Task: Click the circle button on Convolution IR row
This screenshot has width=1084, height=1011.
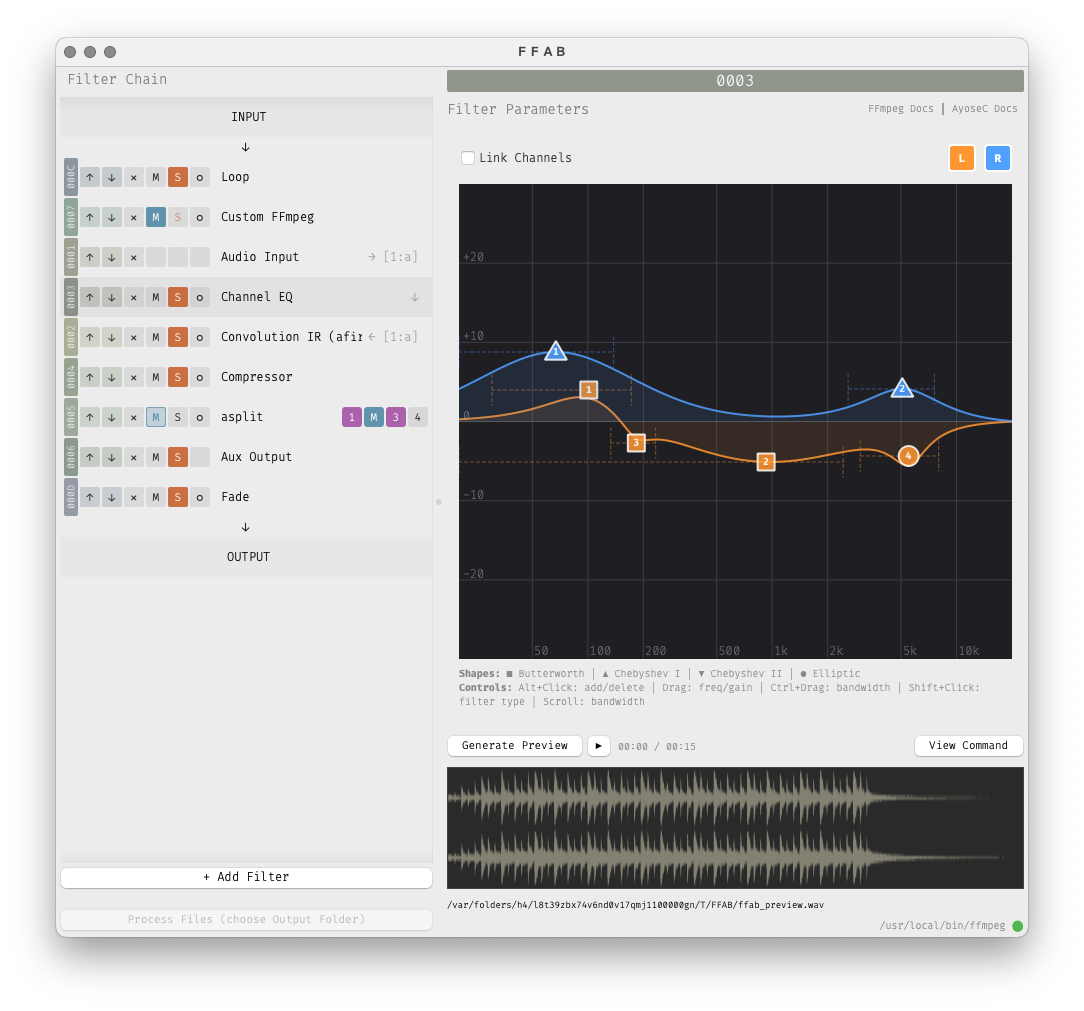Action: 200,337
